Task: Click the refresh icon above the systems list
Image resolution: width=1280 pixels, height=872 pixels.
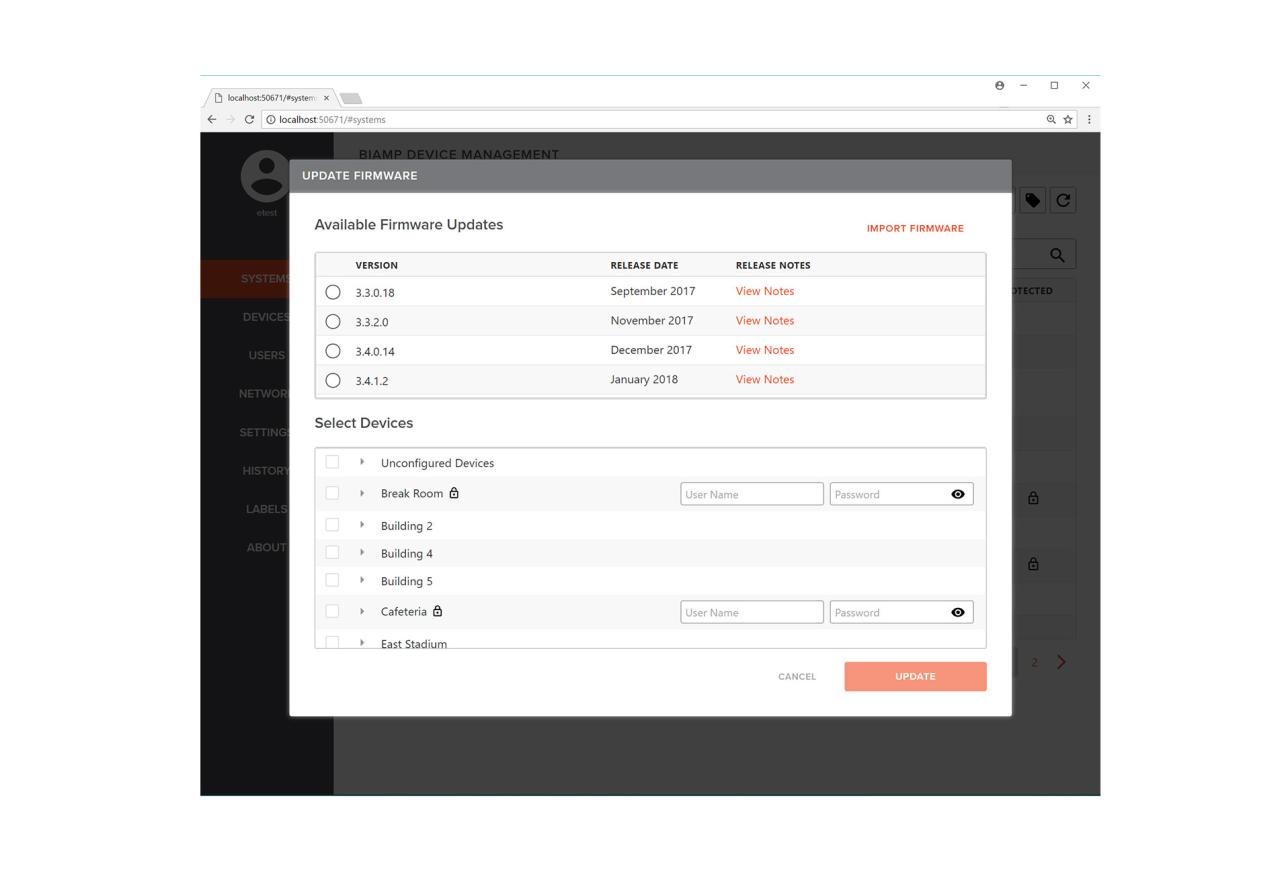Action: click(x=1065, y=200)
